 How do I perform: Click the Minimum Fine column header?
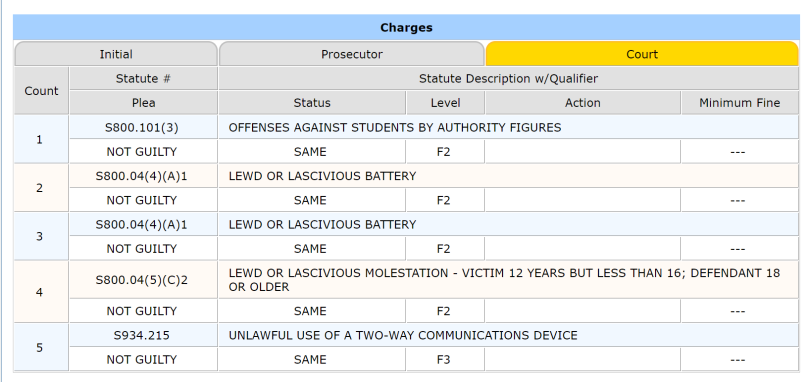pos(739,103)
